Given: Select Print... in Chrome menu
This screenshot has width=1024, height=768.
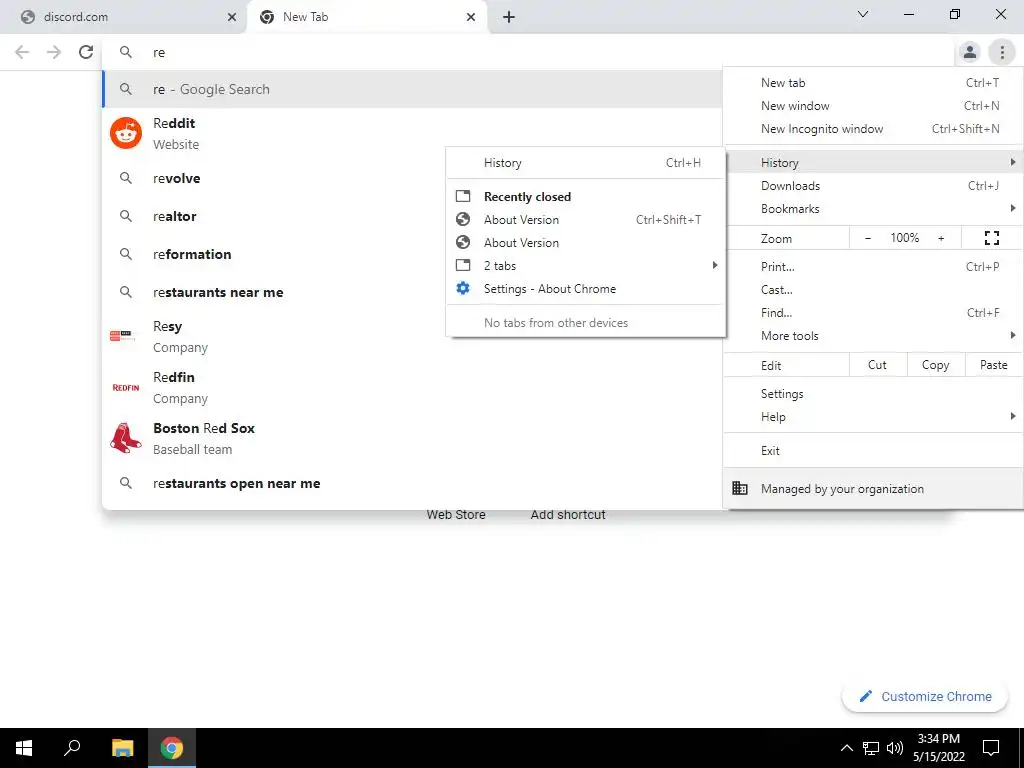Looking at the screenshot, I should [x=873, y=266].
